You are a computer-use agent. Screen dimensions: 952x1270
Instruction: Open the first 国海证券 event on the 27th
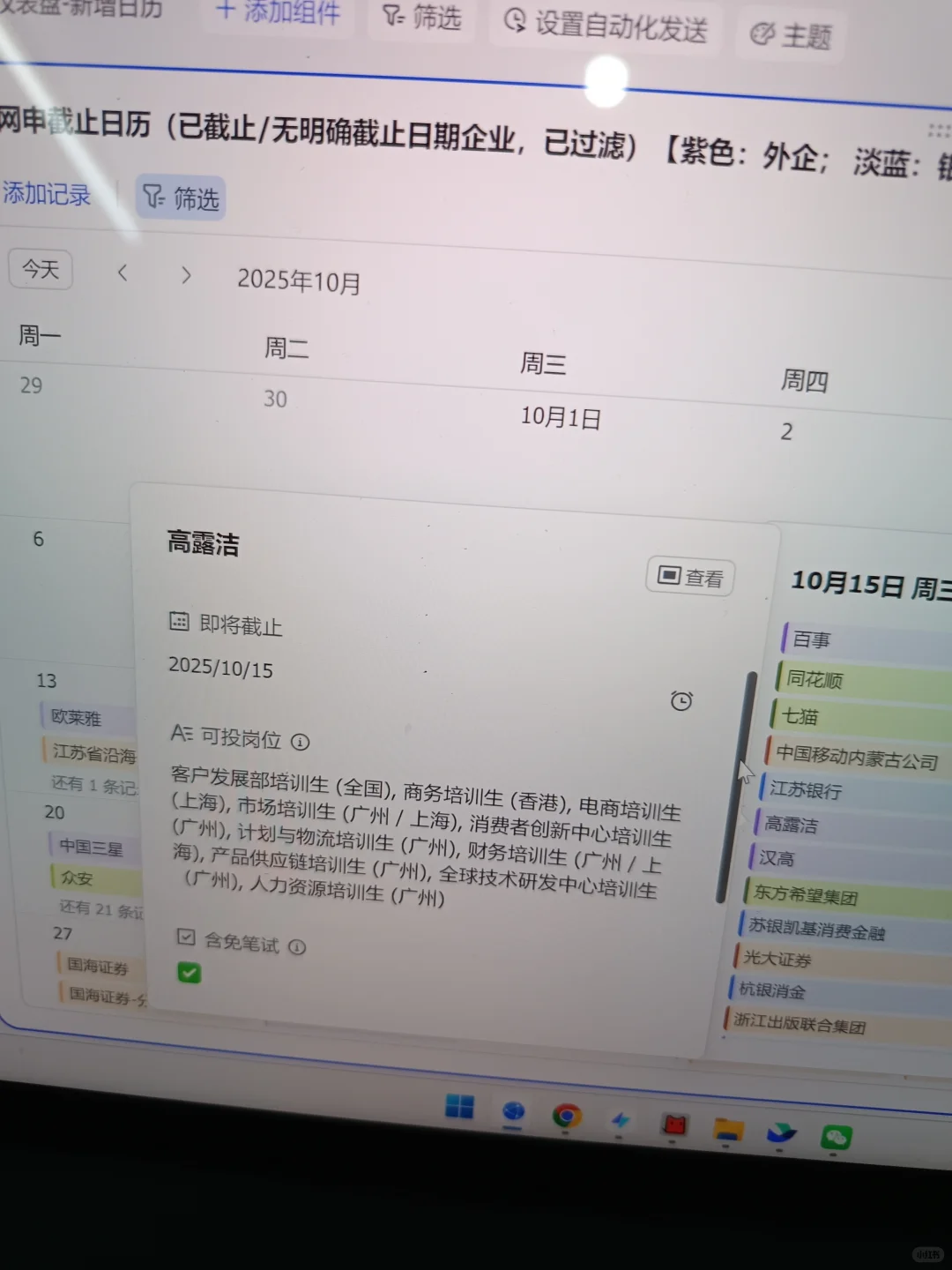click(101, 967)
